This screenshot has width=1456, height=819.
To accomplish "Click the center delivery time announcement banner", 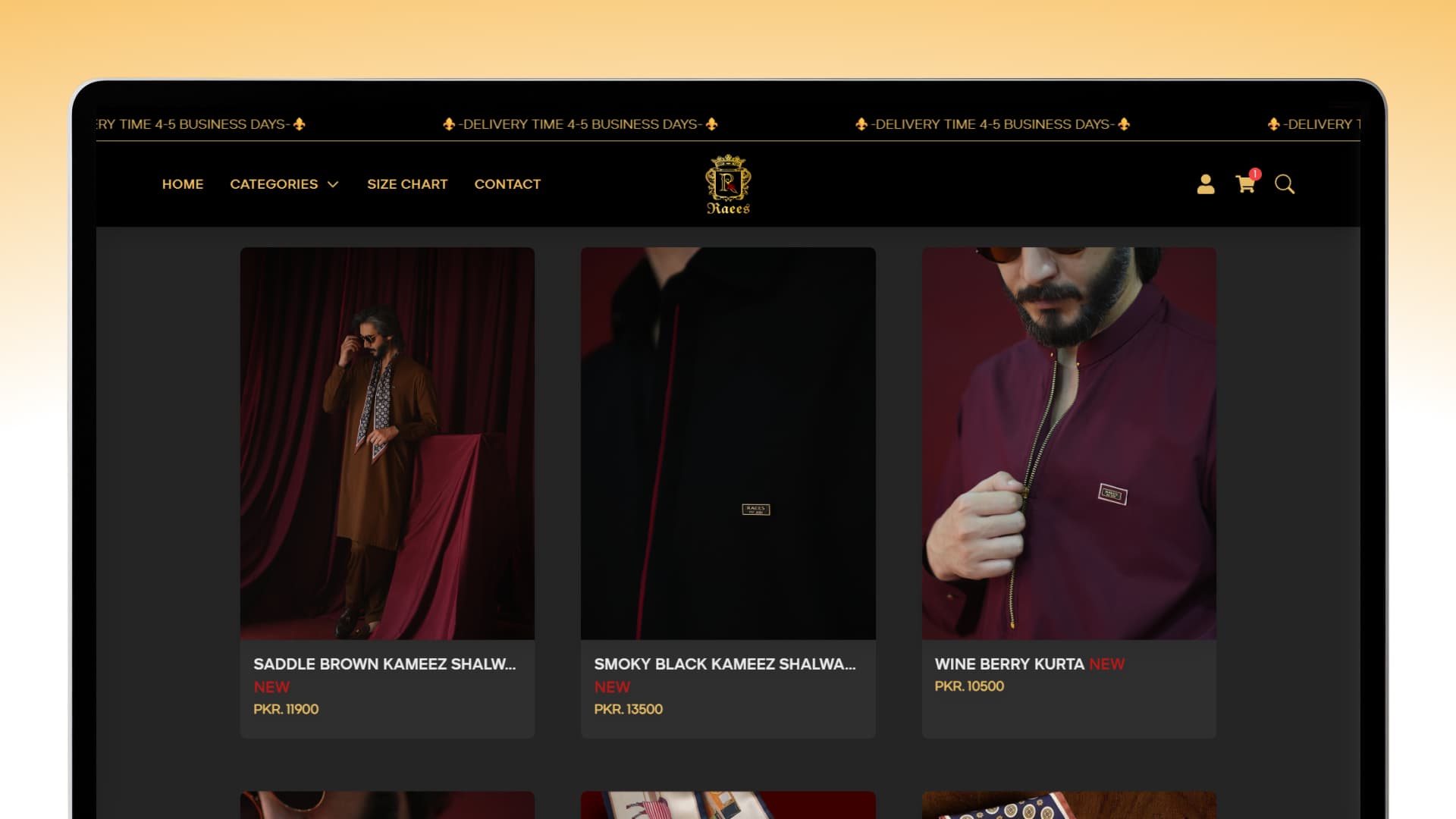I will coord(580,124).
